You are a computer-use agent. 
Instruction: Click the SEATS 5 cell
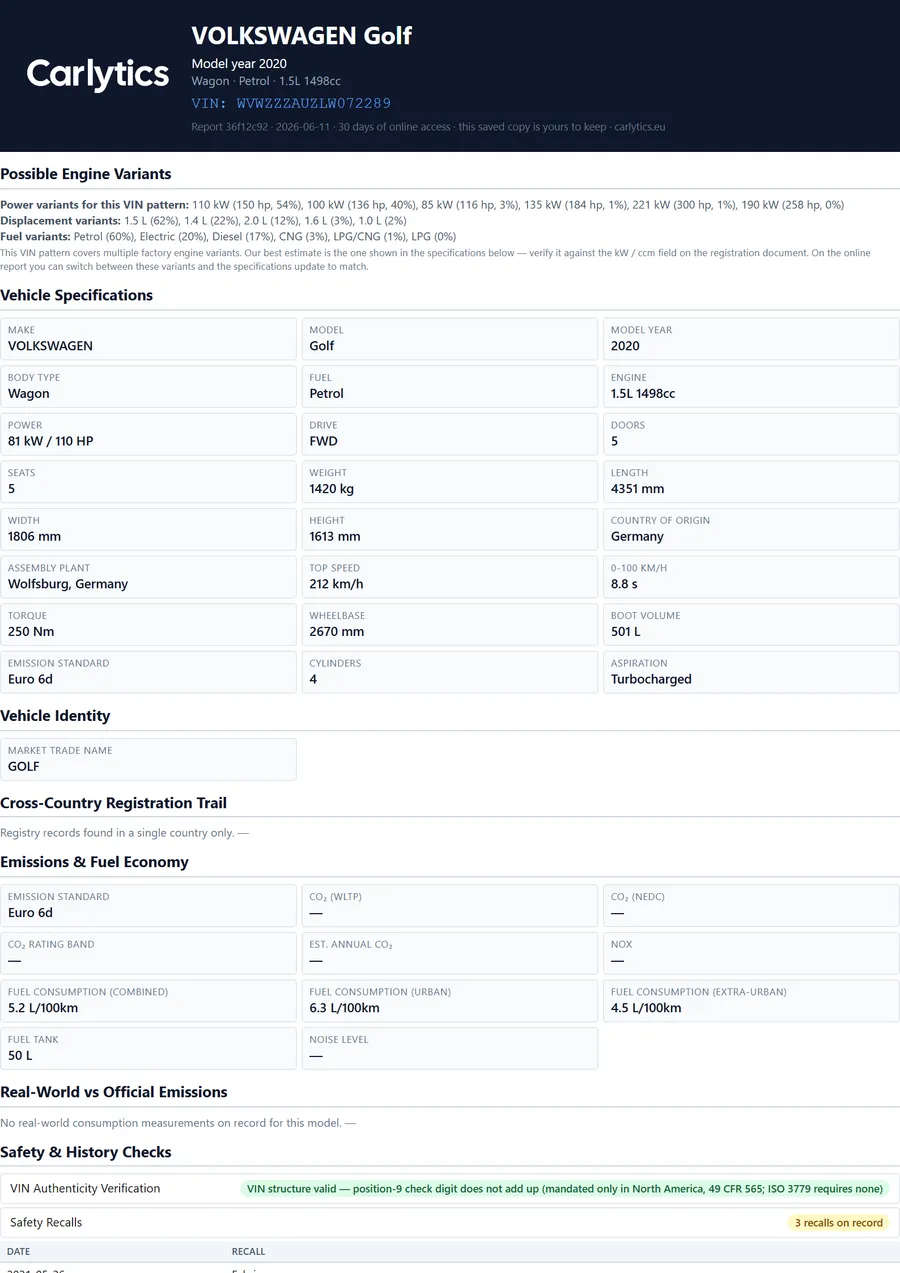pyautogui.click(x=149, y=482)
